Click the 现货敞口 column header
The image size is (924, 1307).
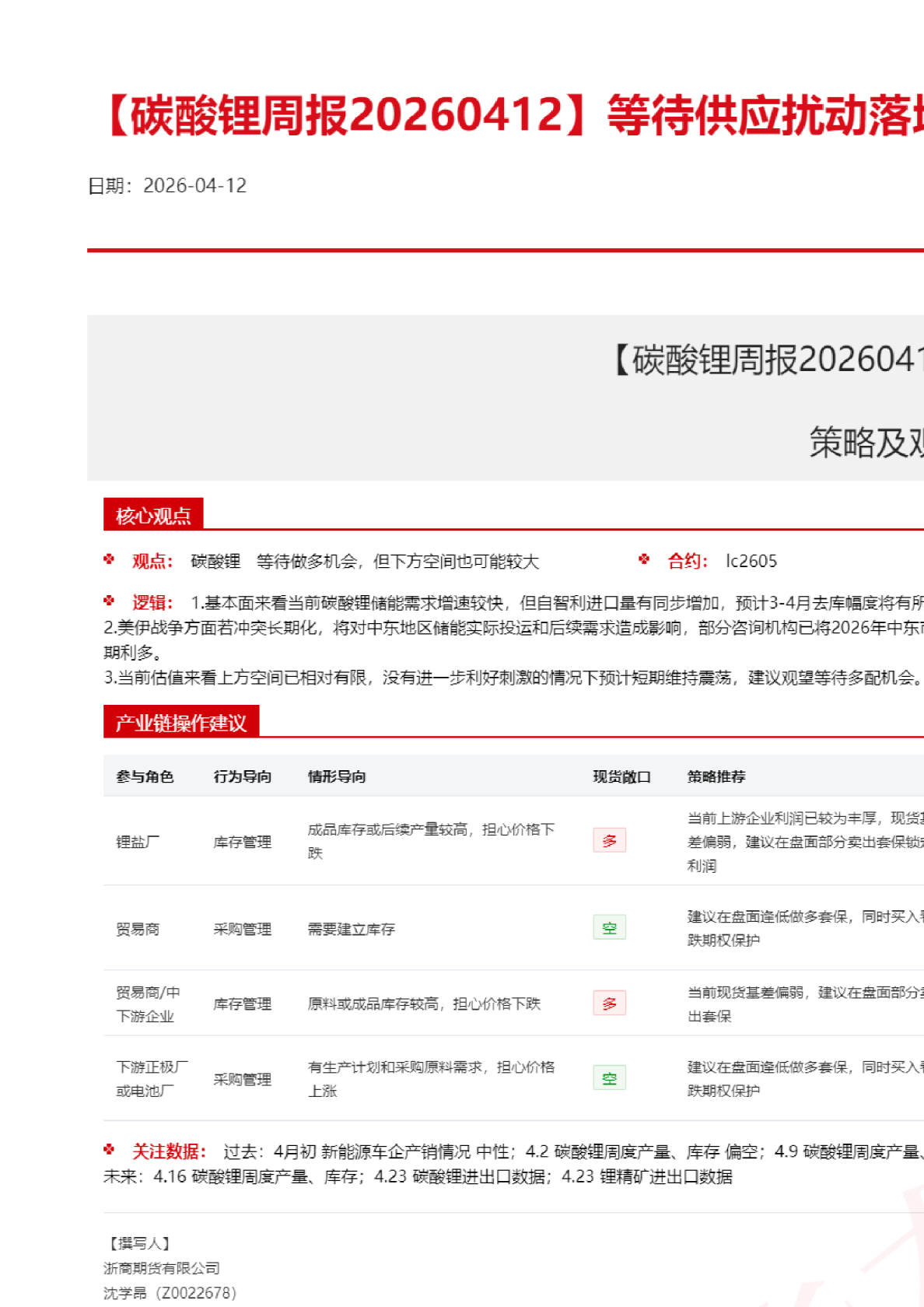(621, 776)
